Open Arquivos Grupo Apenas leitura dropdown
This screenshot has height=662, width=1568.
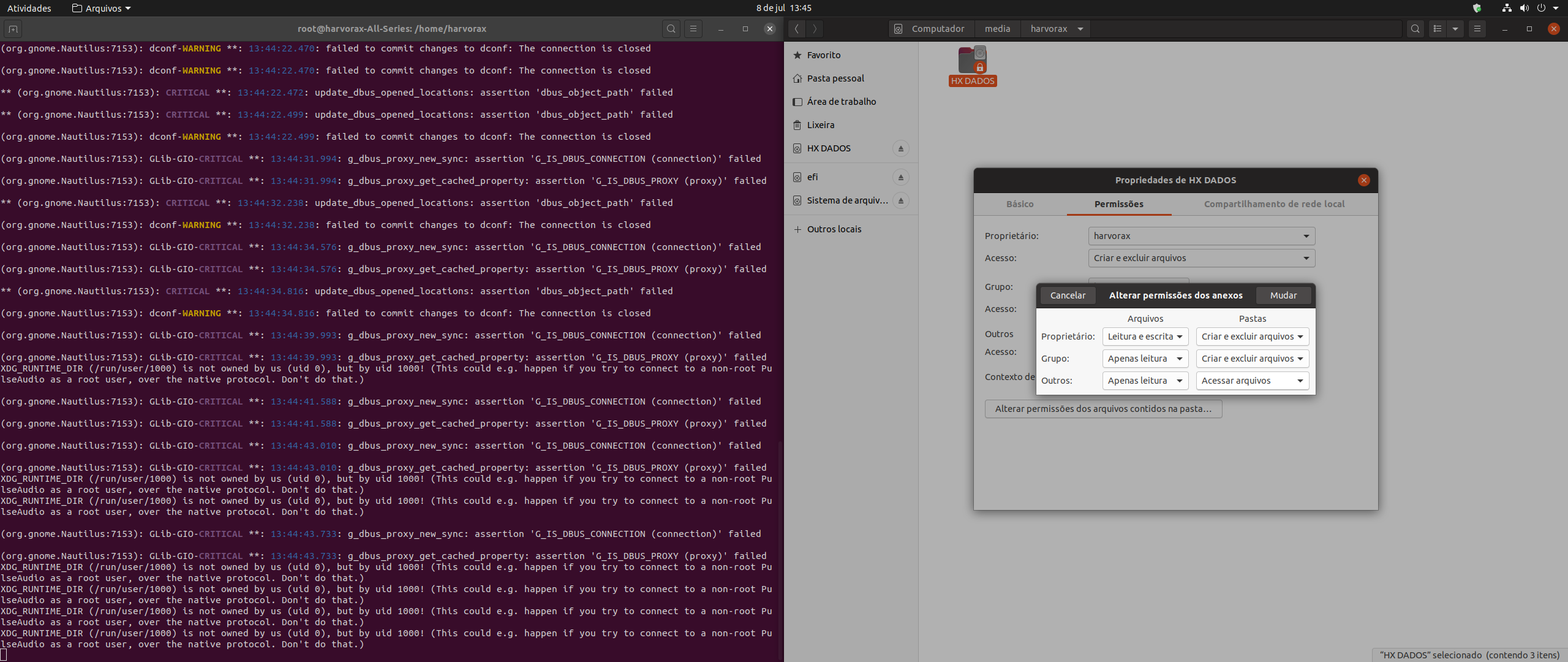[1145, 359]
